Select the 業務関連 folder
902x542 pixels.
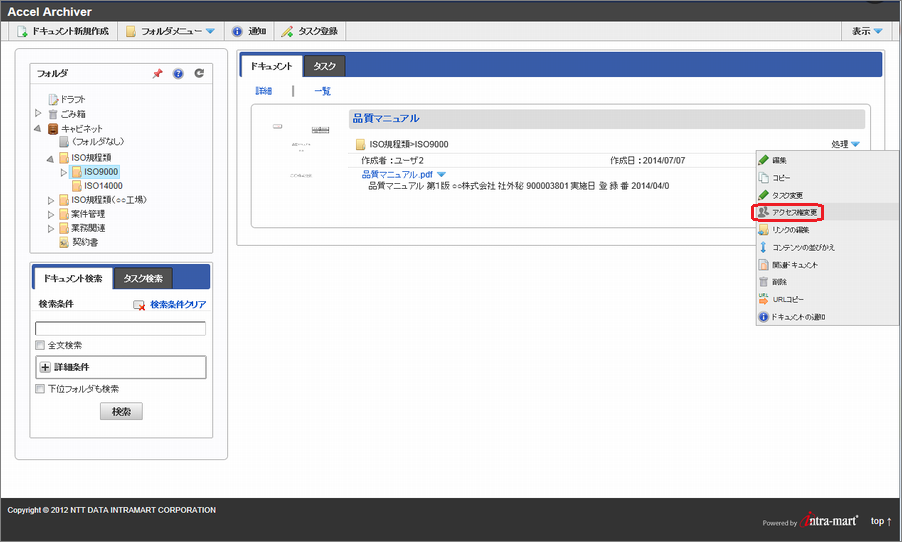[82, 228]
